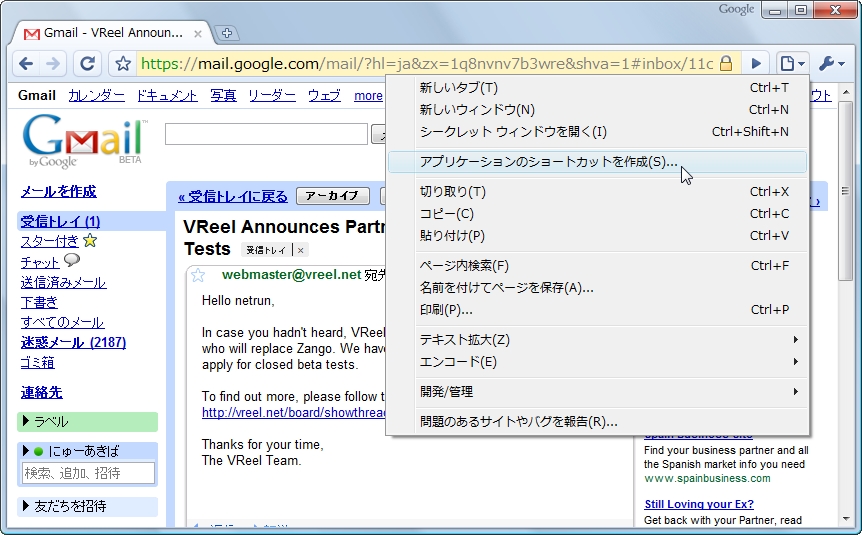
Task: Open ゴミ箱 folder link
Action: point(37,362)
